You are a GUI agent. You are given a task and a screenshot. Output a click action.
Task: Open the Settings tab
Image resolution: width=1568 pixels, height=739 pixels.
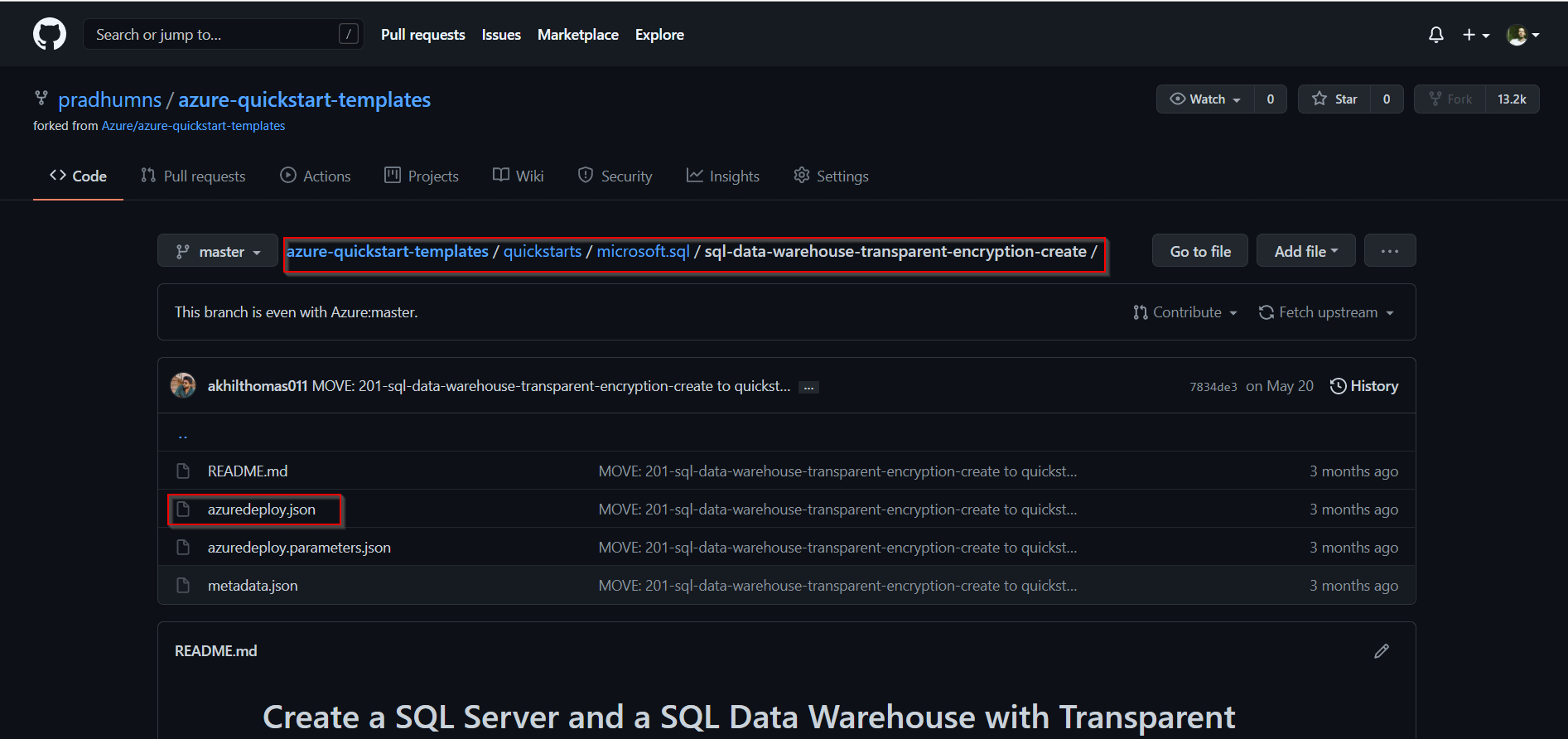point(832,176)
